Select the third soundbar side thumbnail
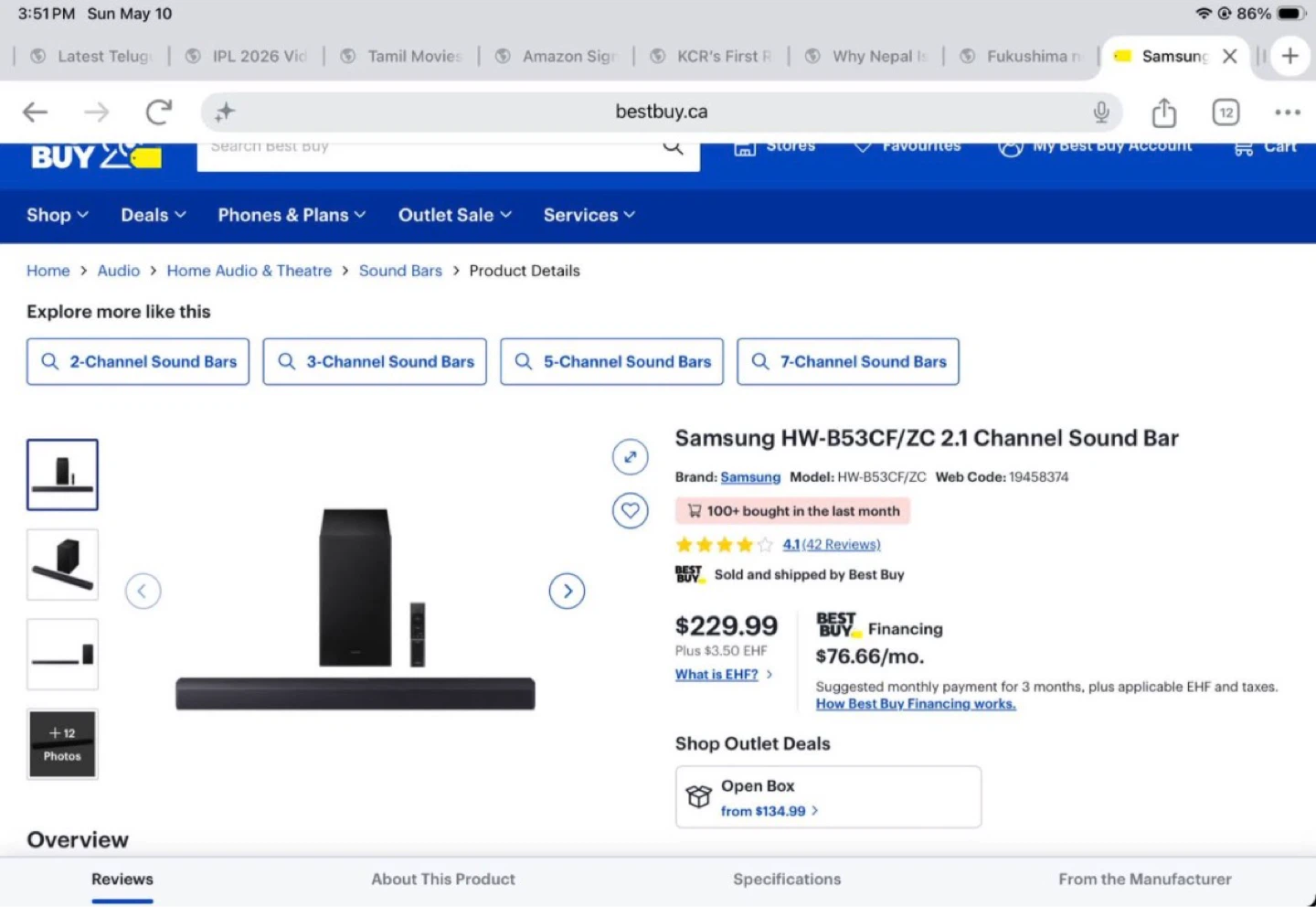 (62, 654)
